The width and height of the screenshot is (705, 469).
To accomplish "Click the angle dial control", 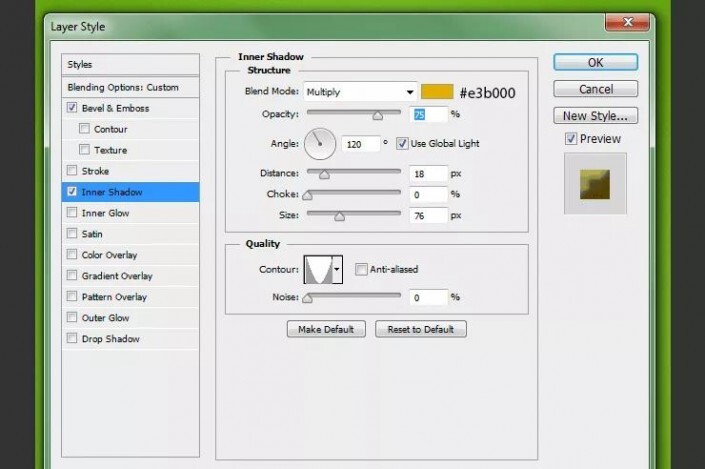I will pos(319,144).
